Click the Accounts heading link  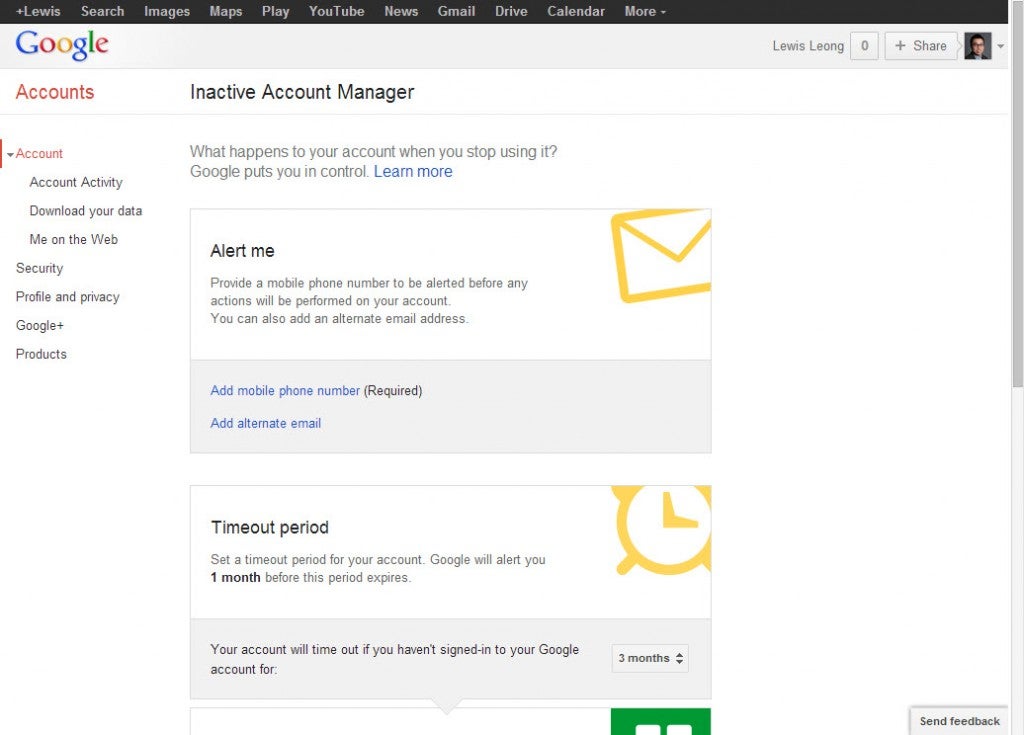55,92
